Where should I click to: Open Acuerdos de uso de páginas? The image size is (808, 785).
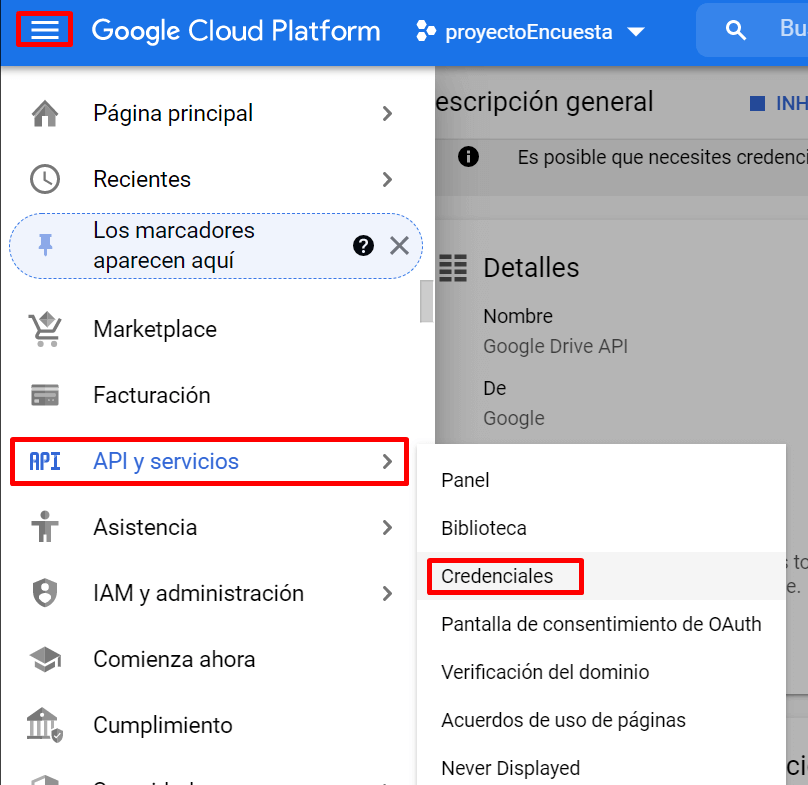(x=601, y=720)
